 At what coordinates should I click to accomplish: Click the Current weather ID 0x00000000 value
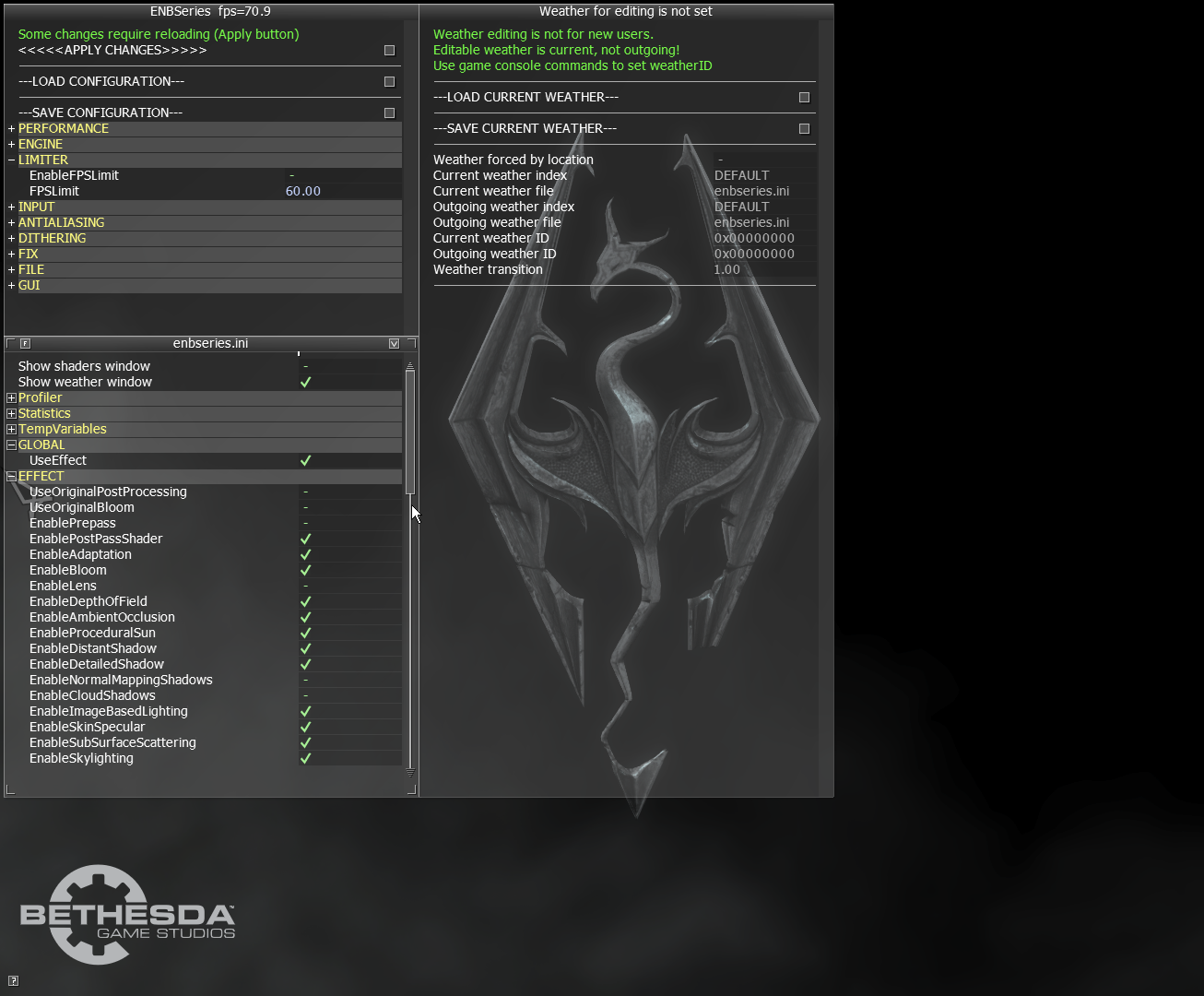click(x=764, y=238)
